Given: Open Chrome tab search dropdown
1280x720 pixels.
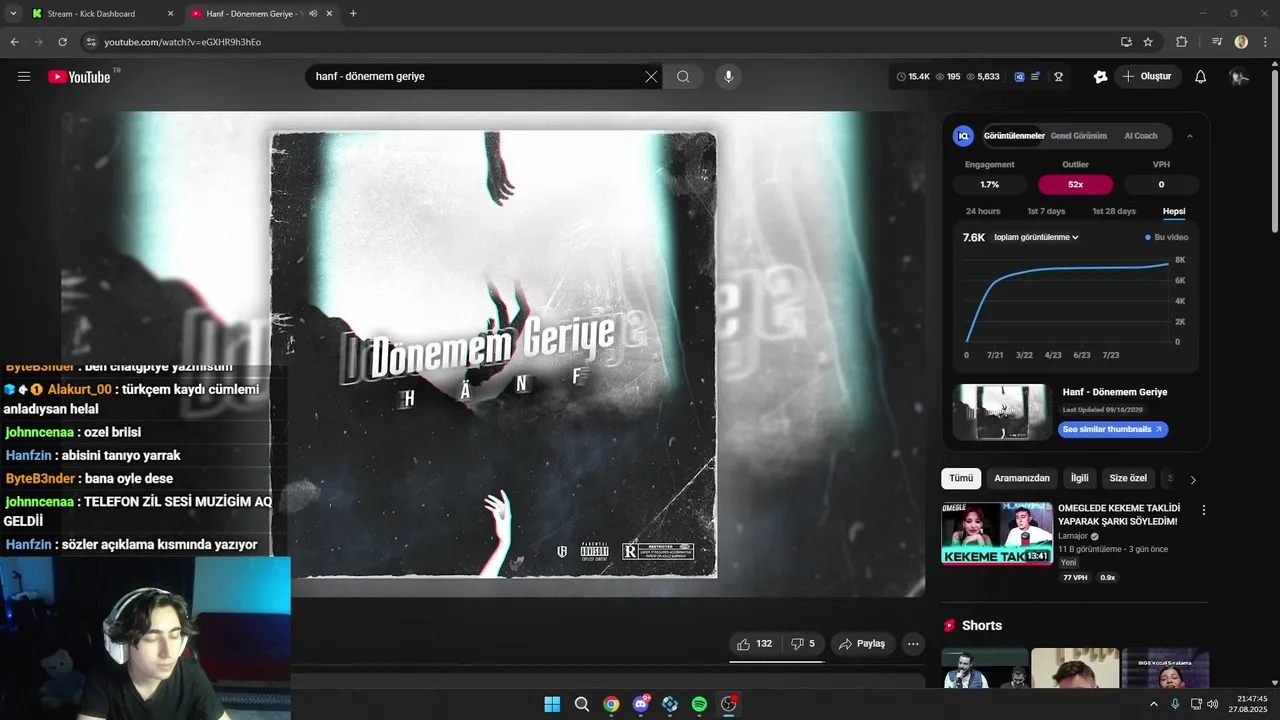Looking at the screenshot, I should 13,14.
